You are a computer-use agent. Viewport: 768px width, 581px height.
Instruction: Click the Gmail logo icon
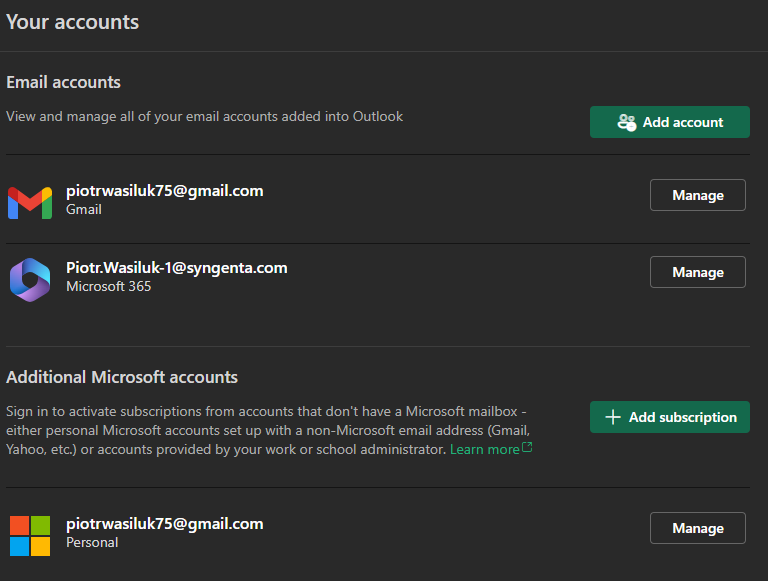(x=30, y=203)
